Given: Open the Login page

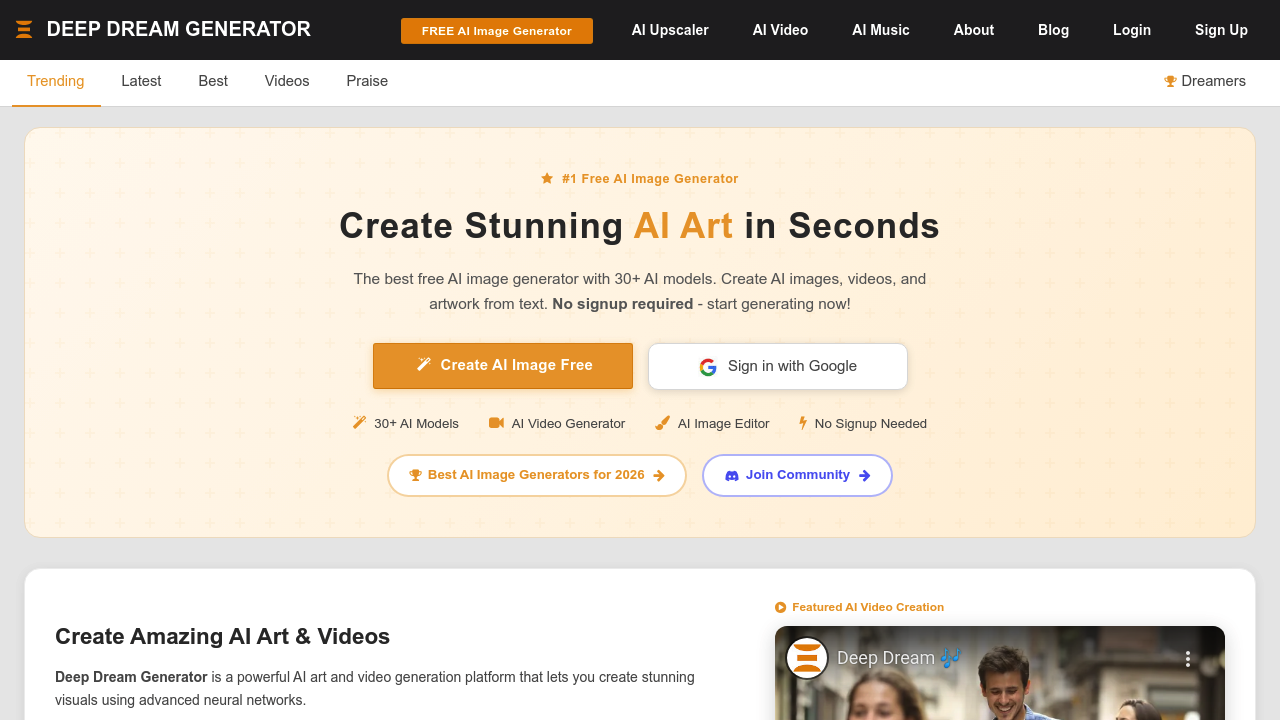Looking at the screenshot, I should click(x=1132, y=30).
